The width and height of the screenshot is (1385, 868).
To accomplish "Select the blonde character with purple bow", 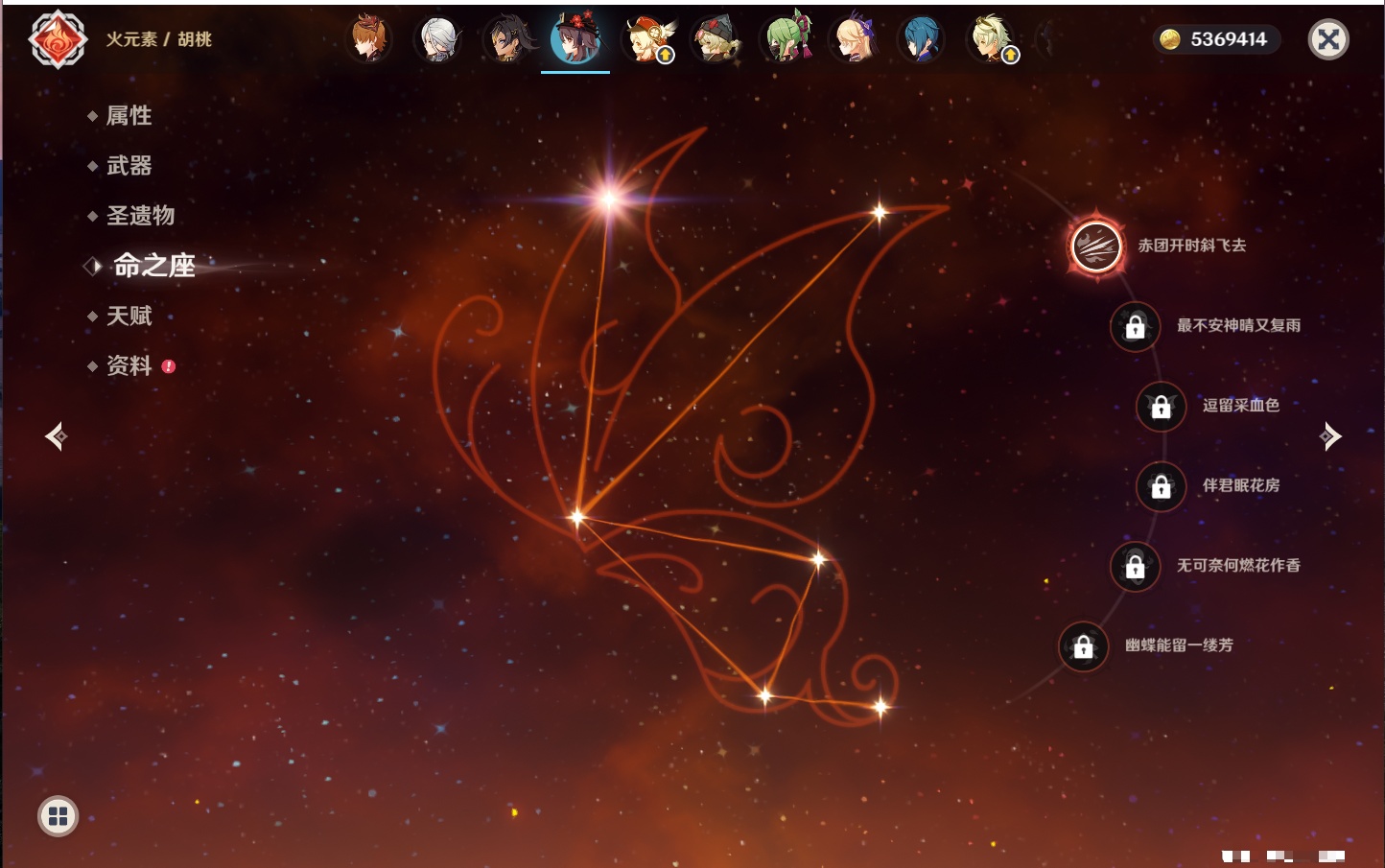I will point(854,39).
